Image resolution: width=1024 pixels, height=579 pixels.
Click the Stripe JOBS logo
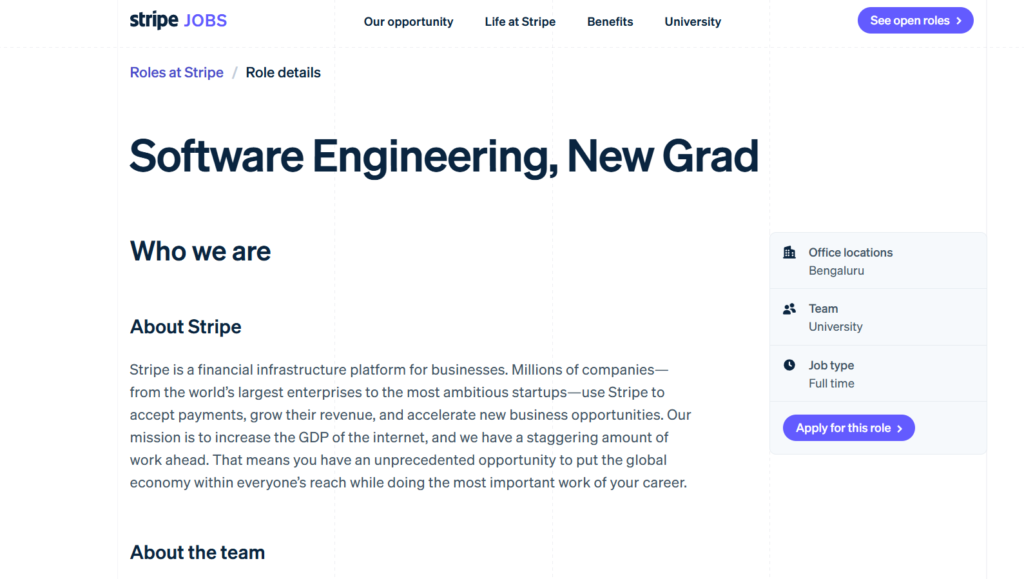(178, 20)
